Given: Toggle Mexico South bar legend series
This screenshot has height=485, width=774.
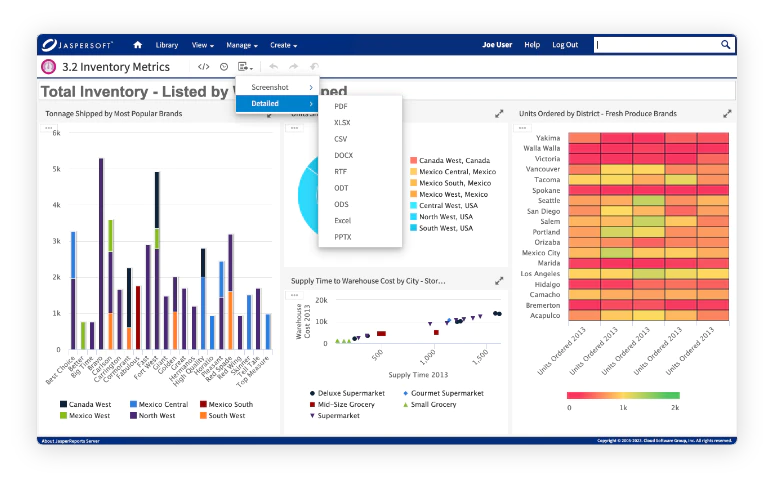Looking at the screenshot, I should click(x=226, y=404).
